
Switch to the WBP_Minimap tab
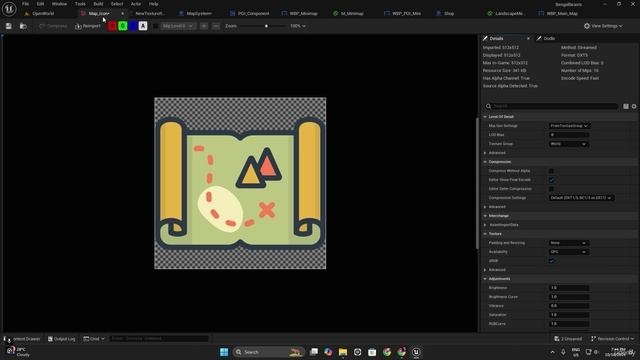[x=303, y=13]
